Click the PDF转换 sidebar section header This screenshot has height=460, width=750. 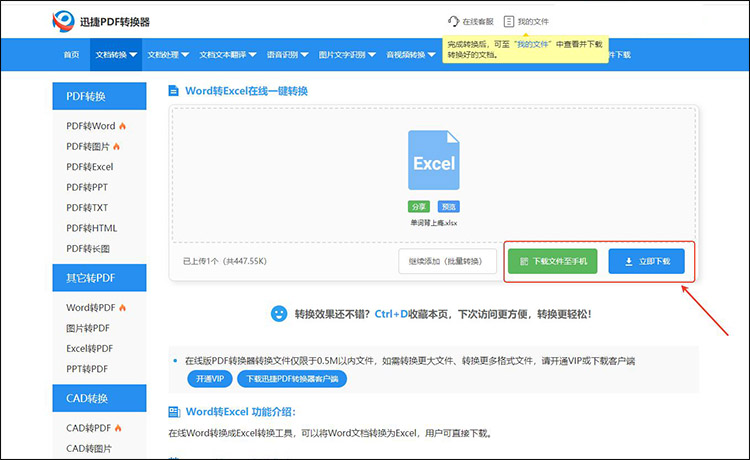click(x=99, y=96)
